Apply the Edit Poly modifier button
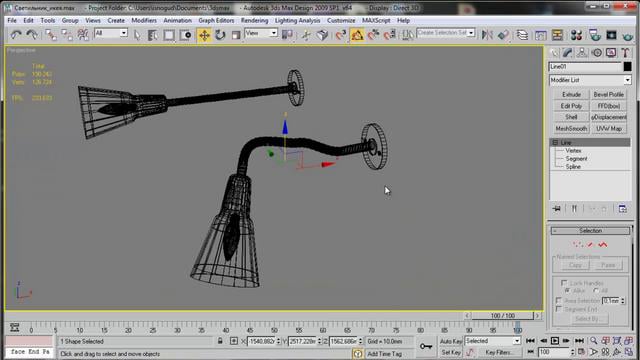640x360 pixels. [571, 106]
